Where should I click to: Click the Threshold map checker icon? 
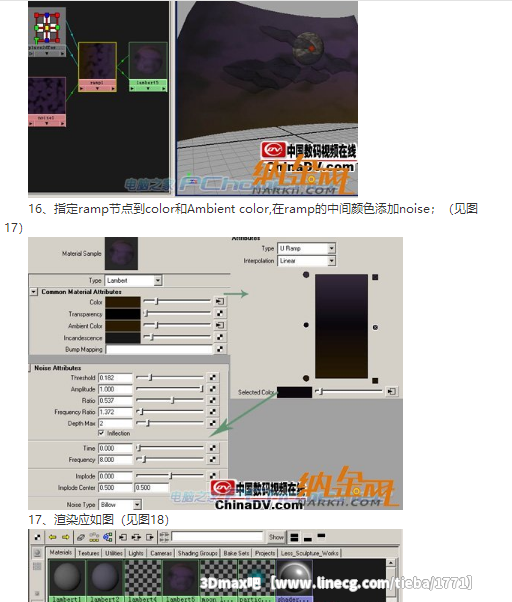tap(213, 377)
